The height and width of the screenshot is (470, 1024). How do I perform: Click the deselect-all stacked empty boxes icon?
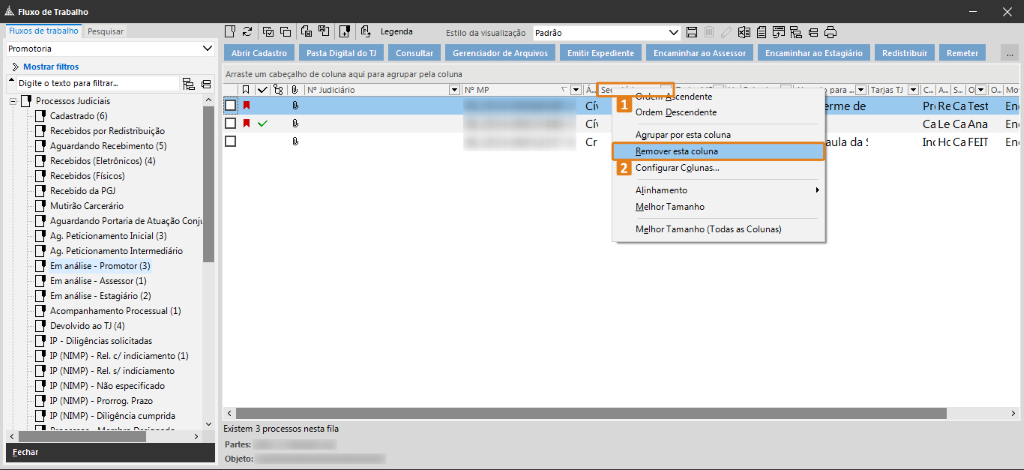pos(285,31)
